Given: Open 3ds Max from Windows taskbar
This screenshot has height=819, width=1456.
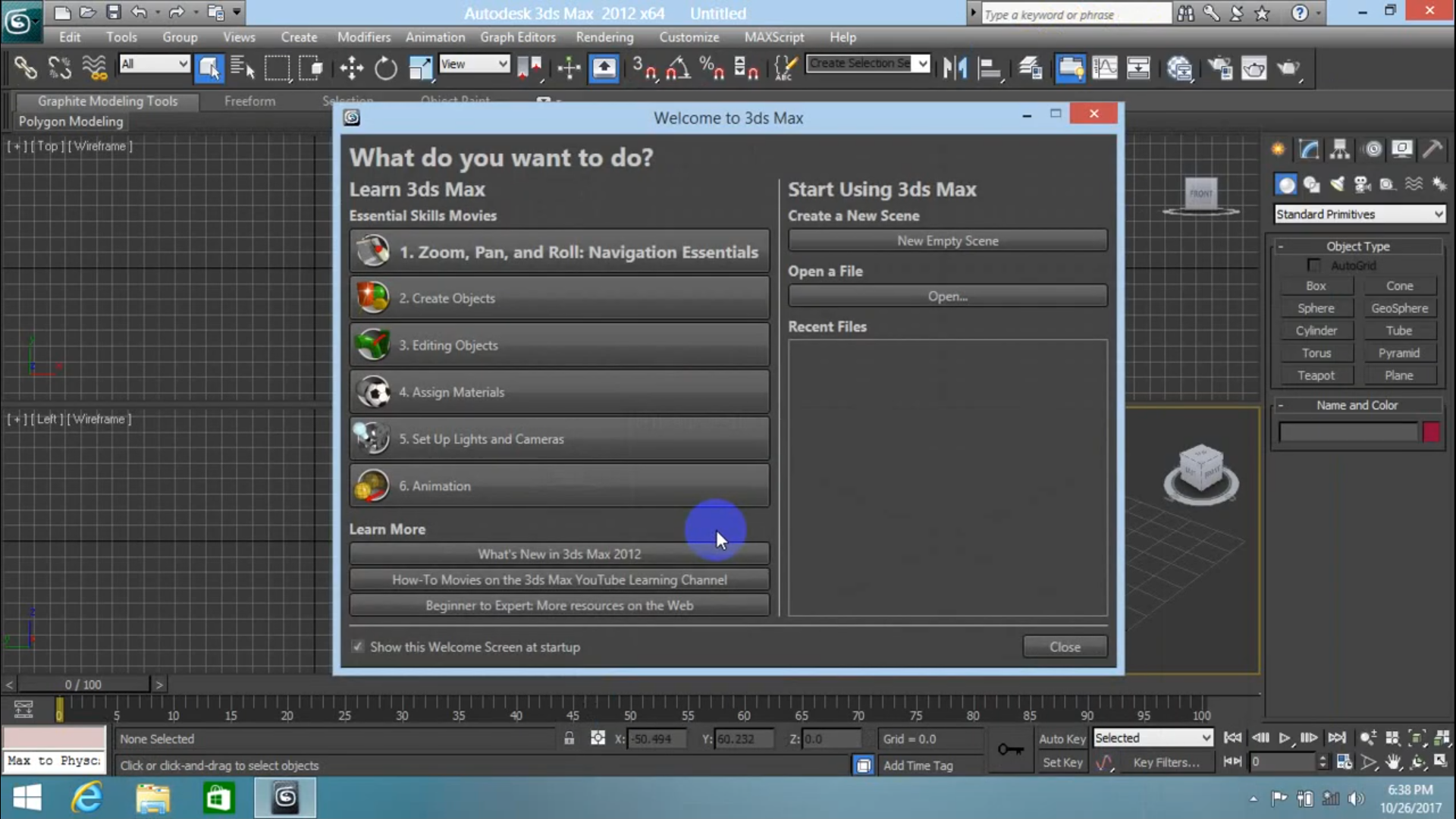Looking at the screenshot, I should click(x=285, y=798).
